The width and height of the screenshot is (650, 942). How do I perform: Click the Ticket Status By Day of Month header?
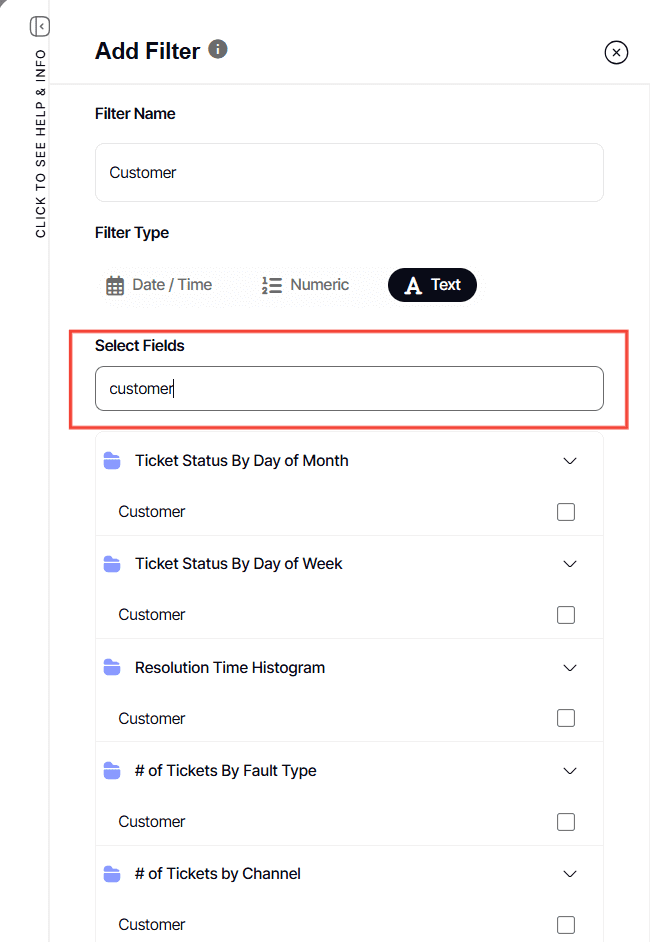pyautogui.click(x=242, y=460)
